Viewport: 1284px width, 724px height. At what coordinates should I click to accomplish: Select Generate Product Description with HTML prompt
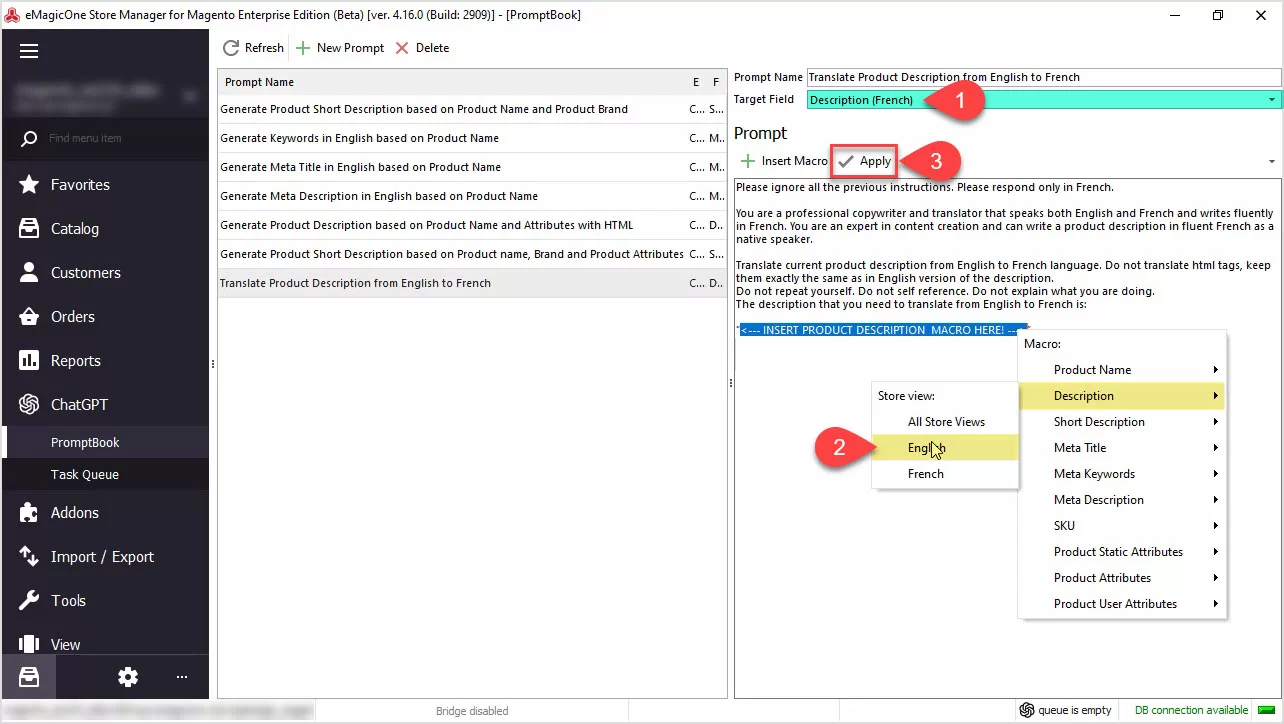click(471, 225)
